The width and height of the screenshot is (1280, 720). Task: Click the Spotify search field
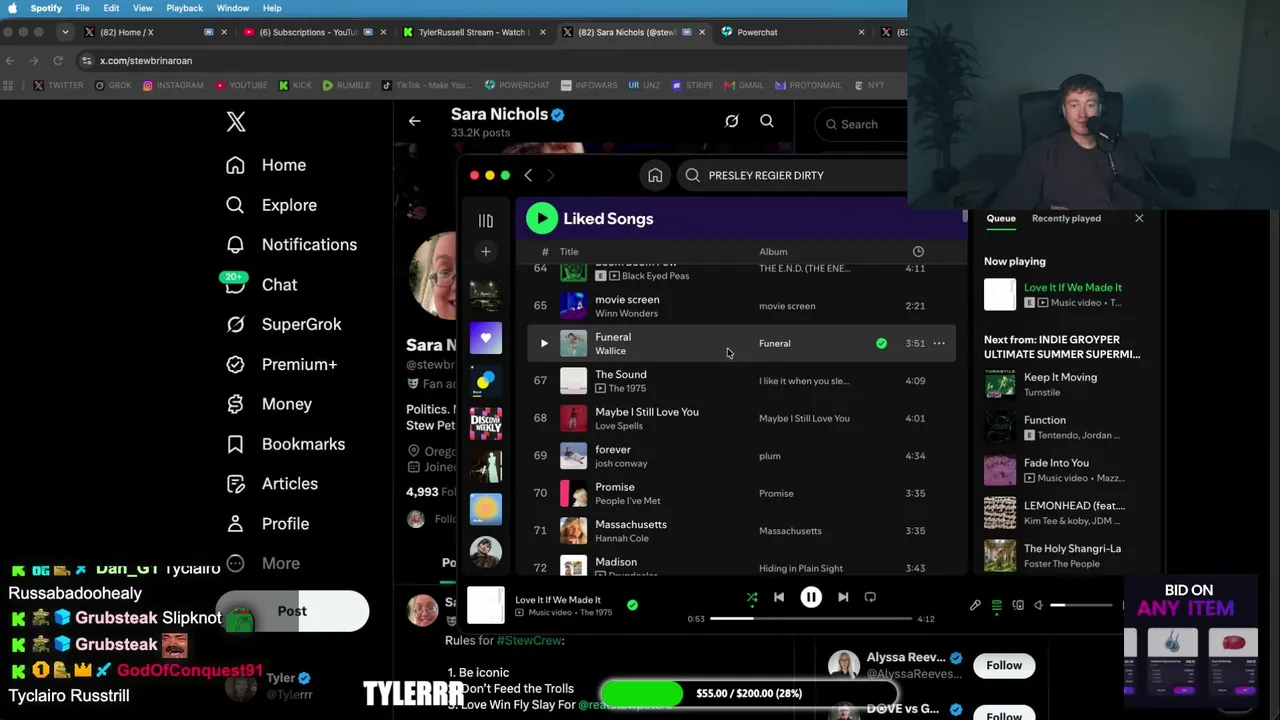[790, 175]
